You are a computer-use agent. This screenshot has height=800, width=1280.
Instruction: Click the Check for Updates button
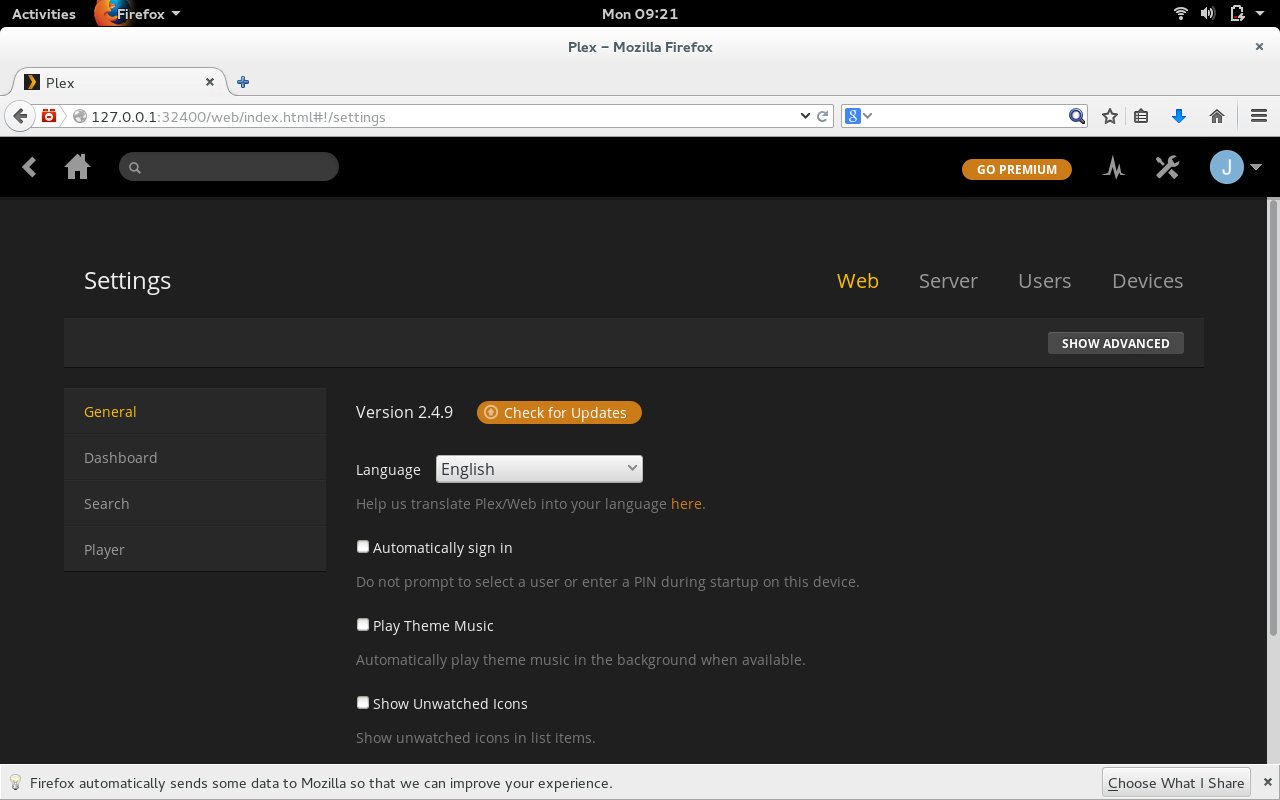(559, 412)
